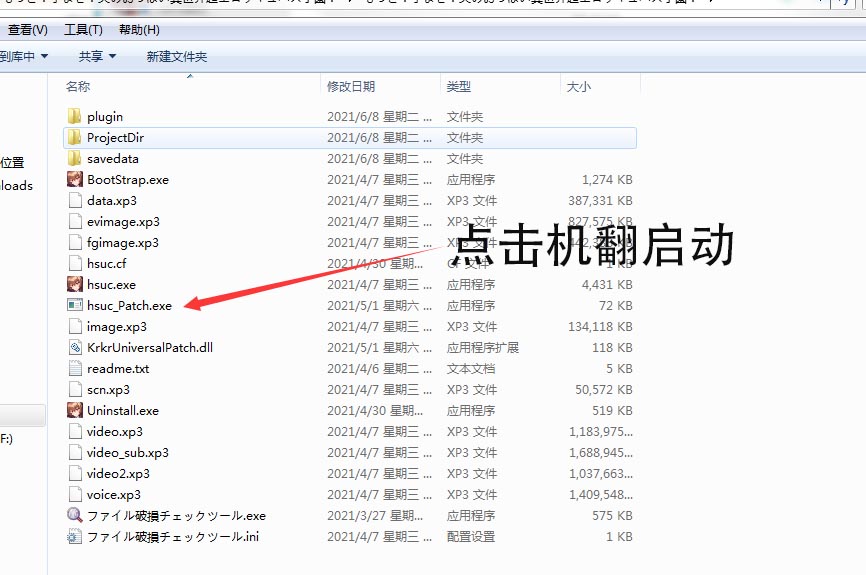Select the KrkrUniversalPatch.dll icon
The image size is (866, 575).
[75, 348]
